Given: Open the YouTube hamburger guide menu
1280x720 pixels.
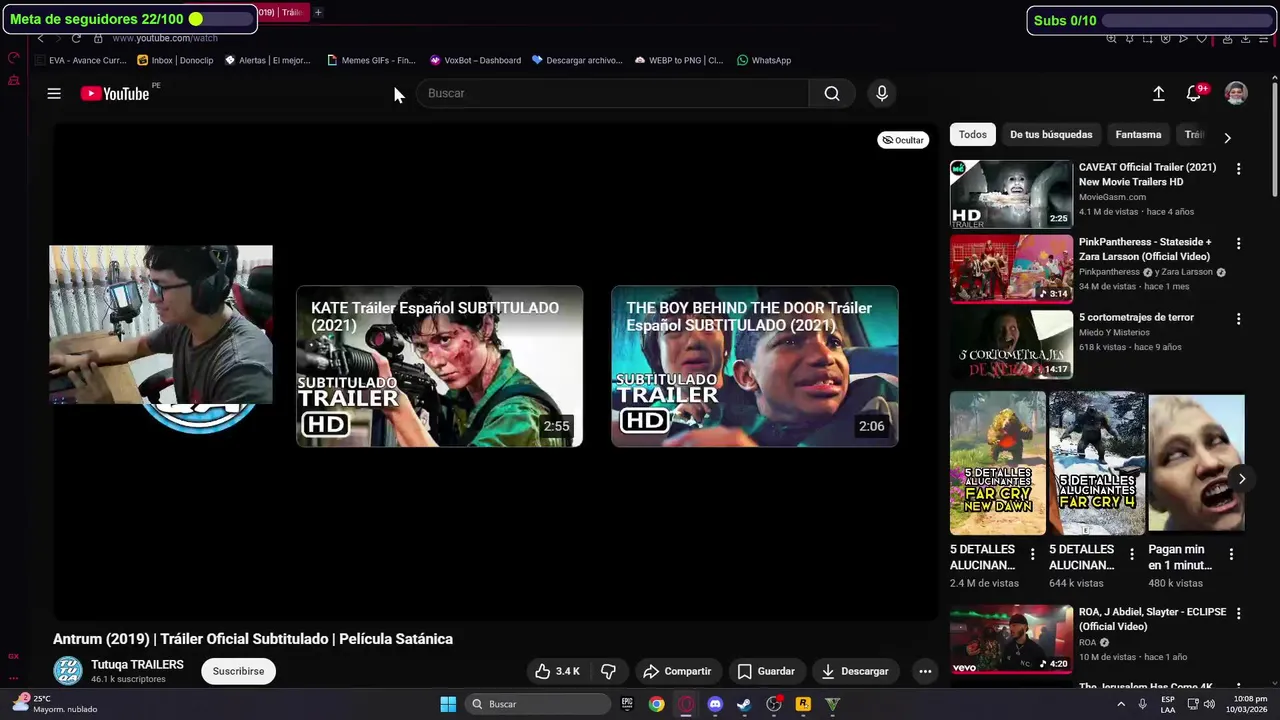Looking at the screenshot, I should click(54, 93).
